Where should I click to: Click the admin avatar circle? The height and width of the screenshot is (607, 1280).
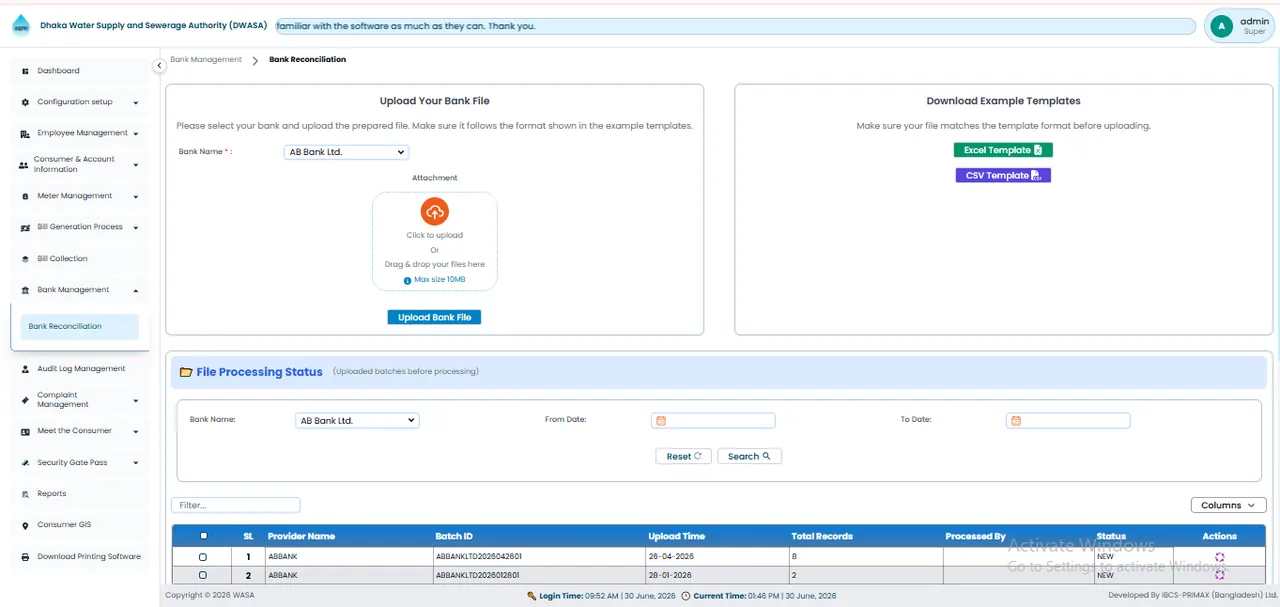pyautogui.click(x=1221, y=26)
